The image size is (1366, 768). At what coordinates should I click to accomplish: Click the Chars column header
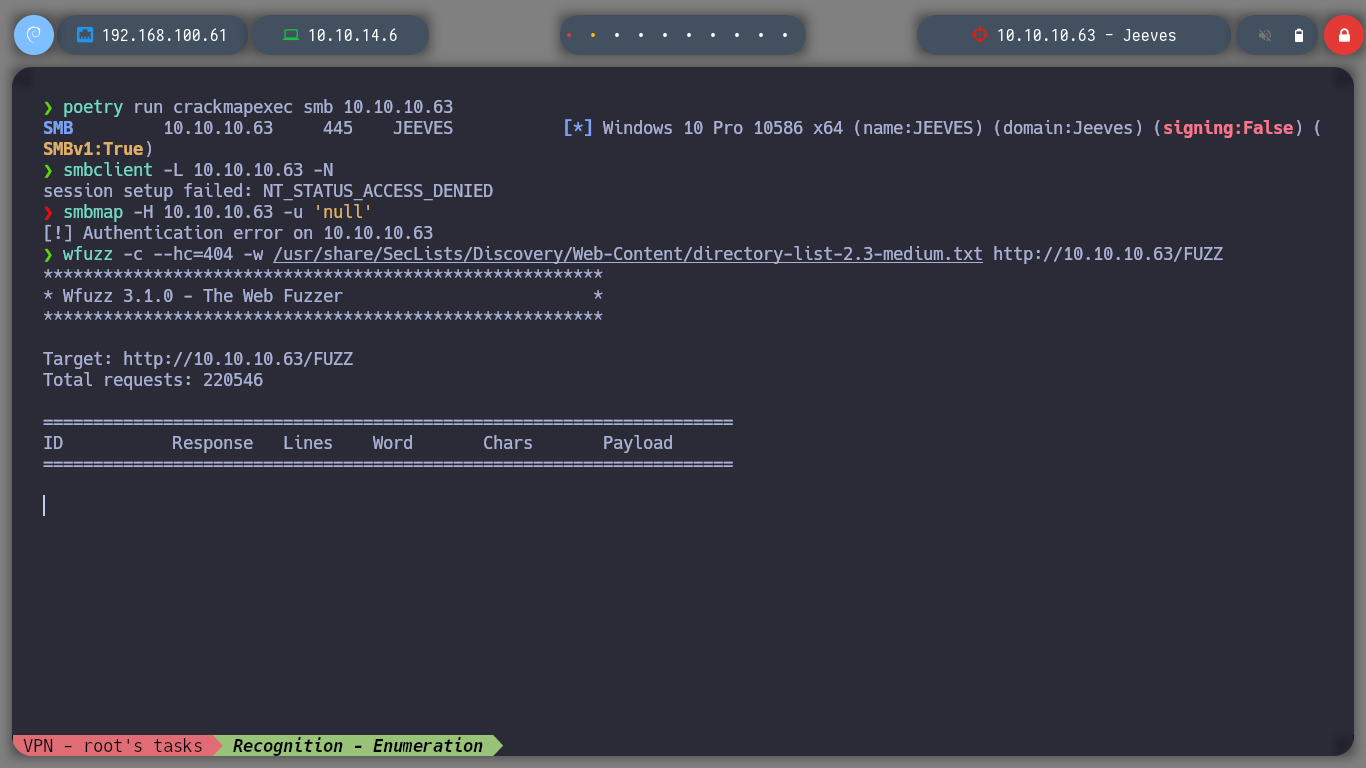[x=508, y=443]
